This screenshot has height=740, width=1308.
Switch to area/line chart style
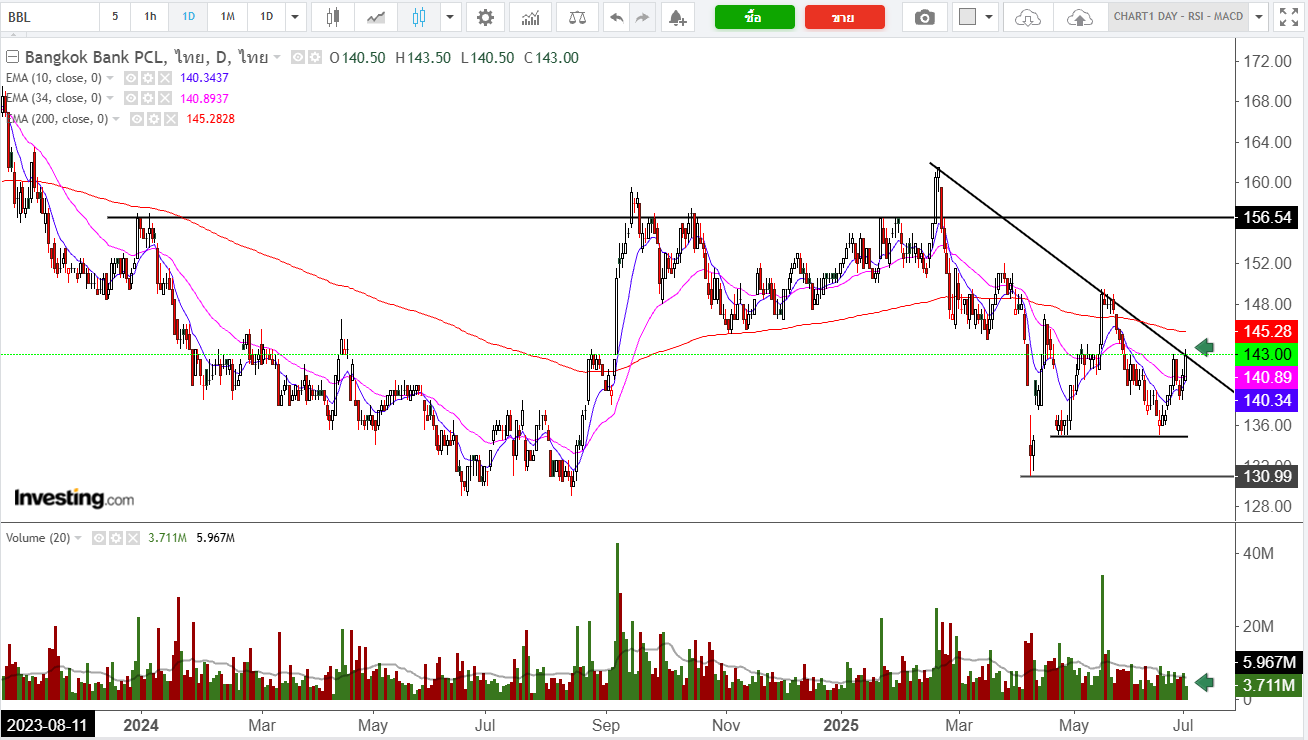tap(376, 17)
